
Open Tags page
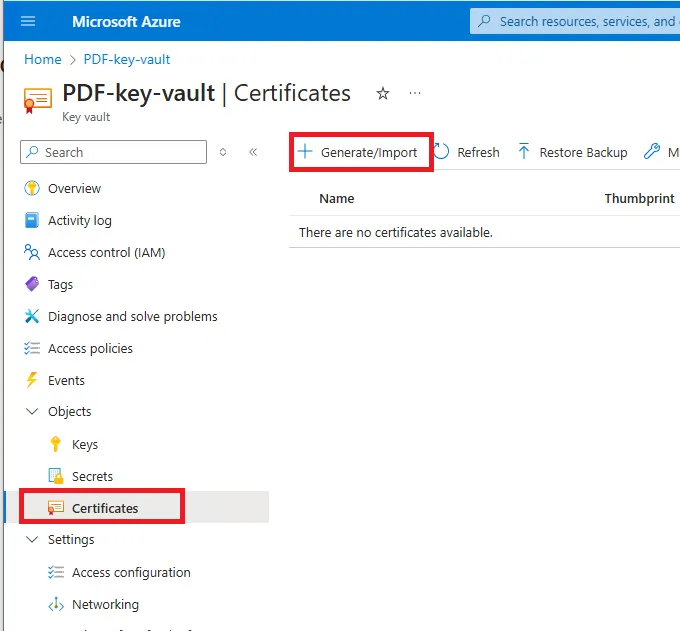click(60, 285)
